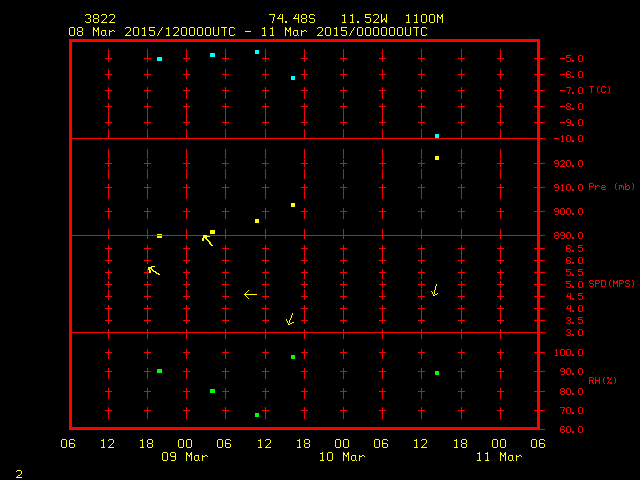This screenshot has width=640, height=480.
Task: Click the Pre (mb) pressure axis label
Action: click(x=611, y=187)
